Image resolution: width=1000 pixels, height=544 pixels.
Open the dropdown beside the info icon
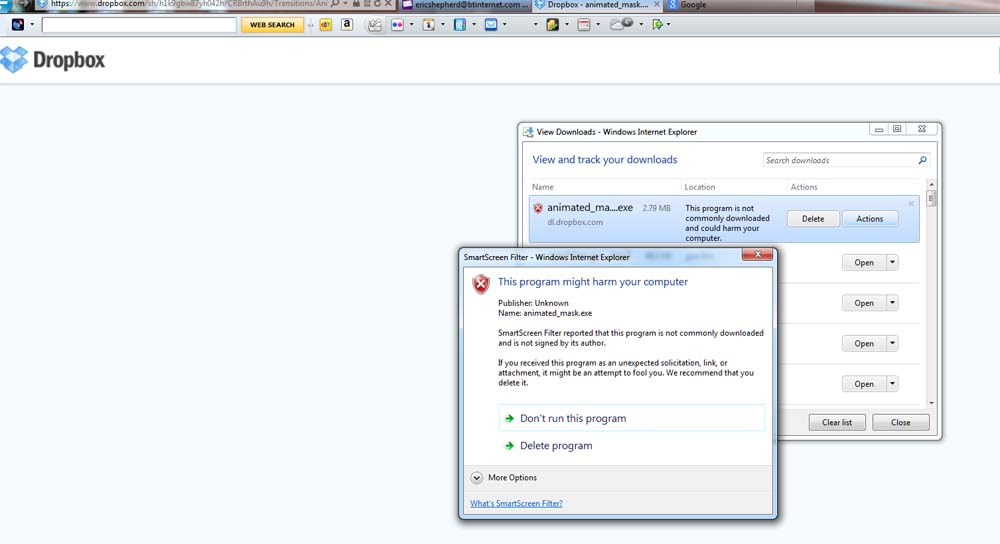click(443, 25)
